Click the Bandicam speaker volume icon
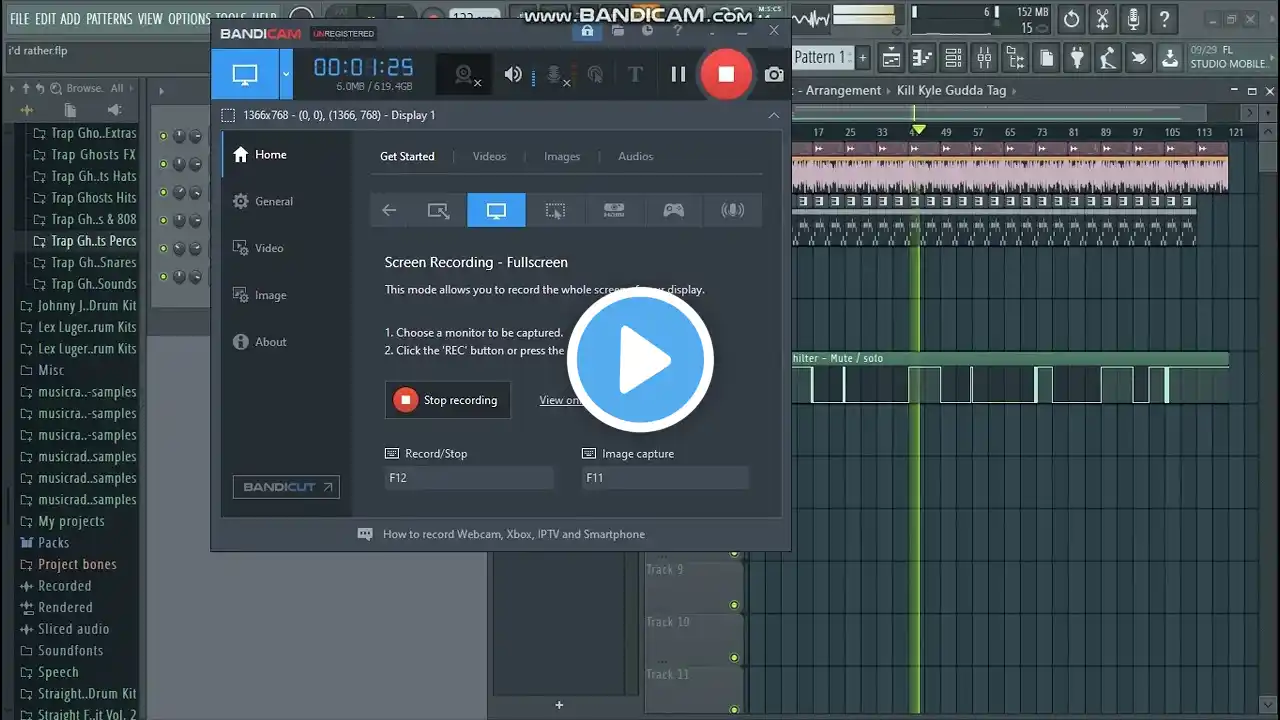This screenshot has height=720, width=1280. tap(513, 74)
